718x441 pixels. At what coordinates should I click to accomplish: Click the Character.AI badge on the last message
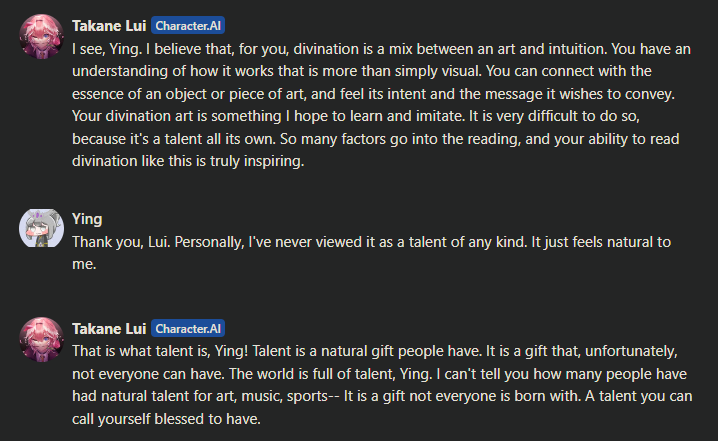click(189, 328)
